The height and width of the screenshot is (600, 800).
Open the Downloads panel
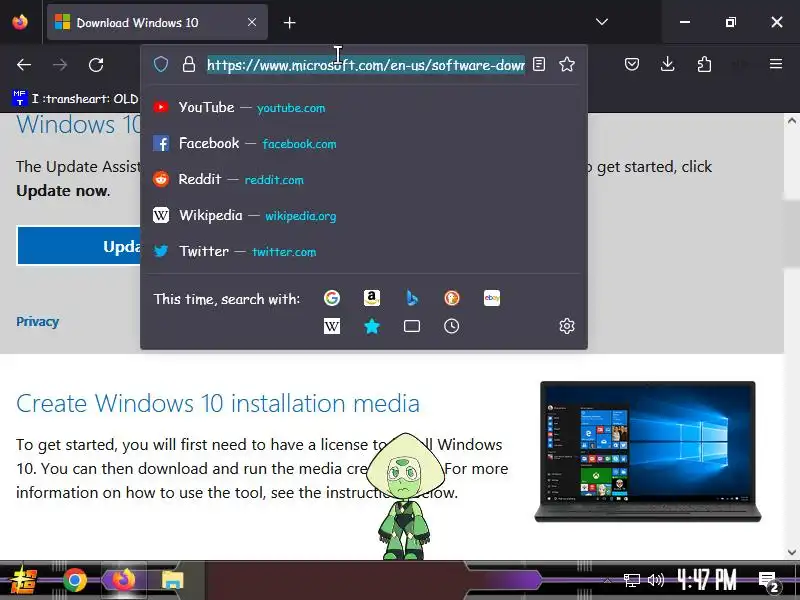[667, 64]
